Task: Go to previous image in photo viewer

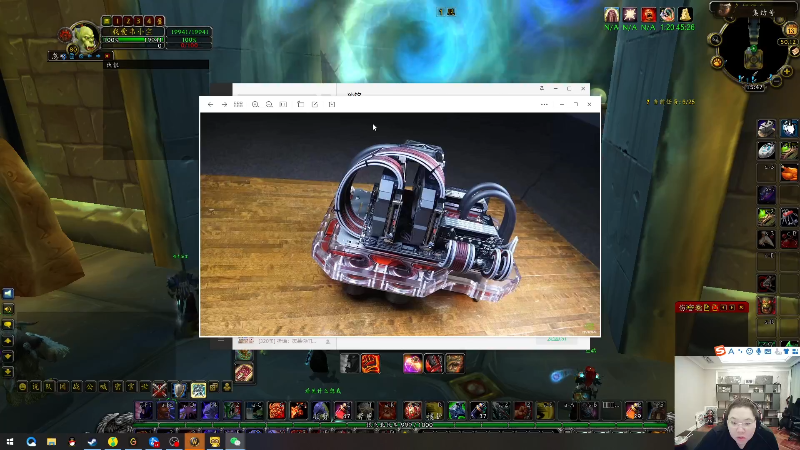Action: (x=210, y=104)
